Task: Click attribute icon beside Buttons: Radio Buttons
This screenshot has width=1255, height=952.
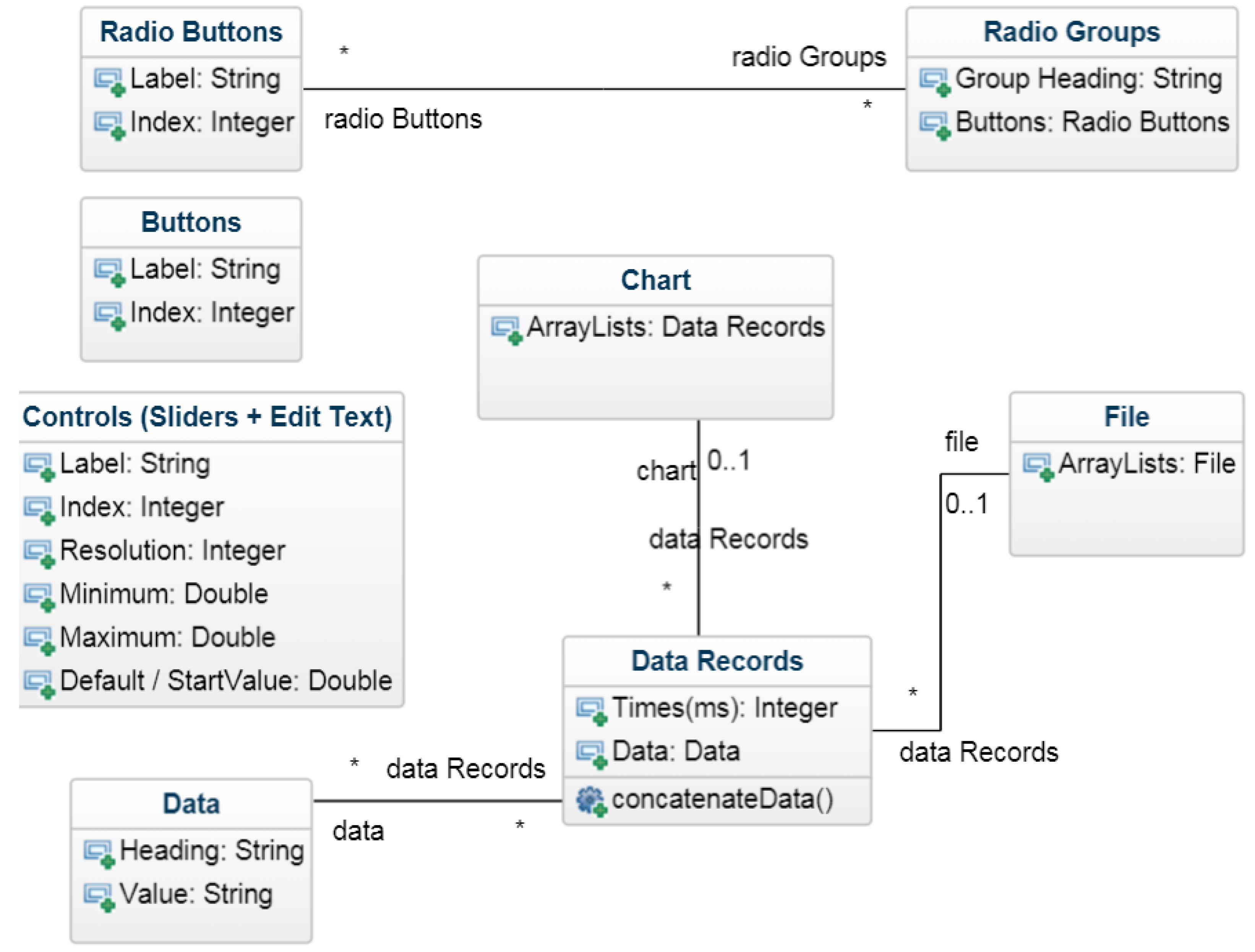Action: [934, 124]
